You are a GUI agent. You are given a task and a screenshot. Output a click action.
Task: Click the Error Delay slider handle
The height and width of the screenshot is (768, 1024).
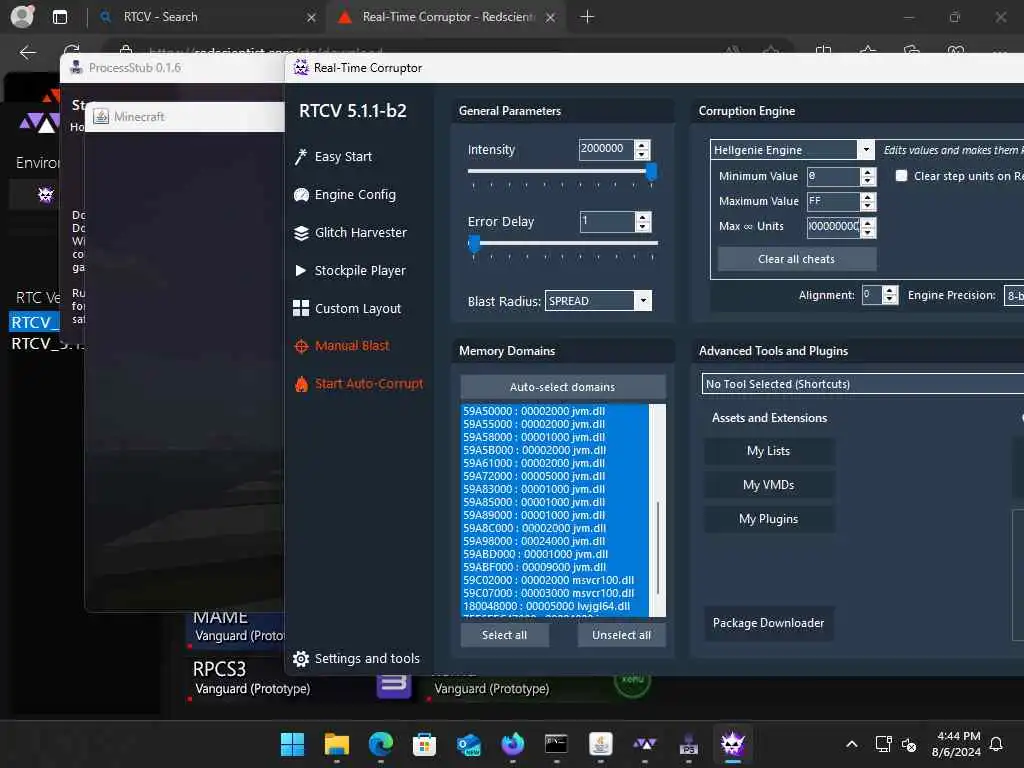(474, 244)
